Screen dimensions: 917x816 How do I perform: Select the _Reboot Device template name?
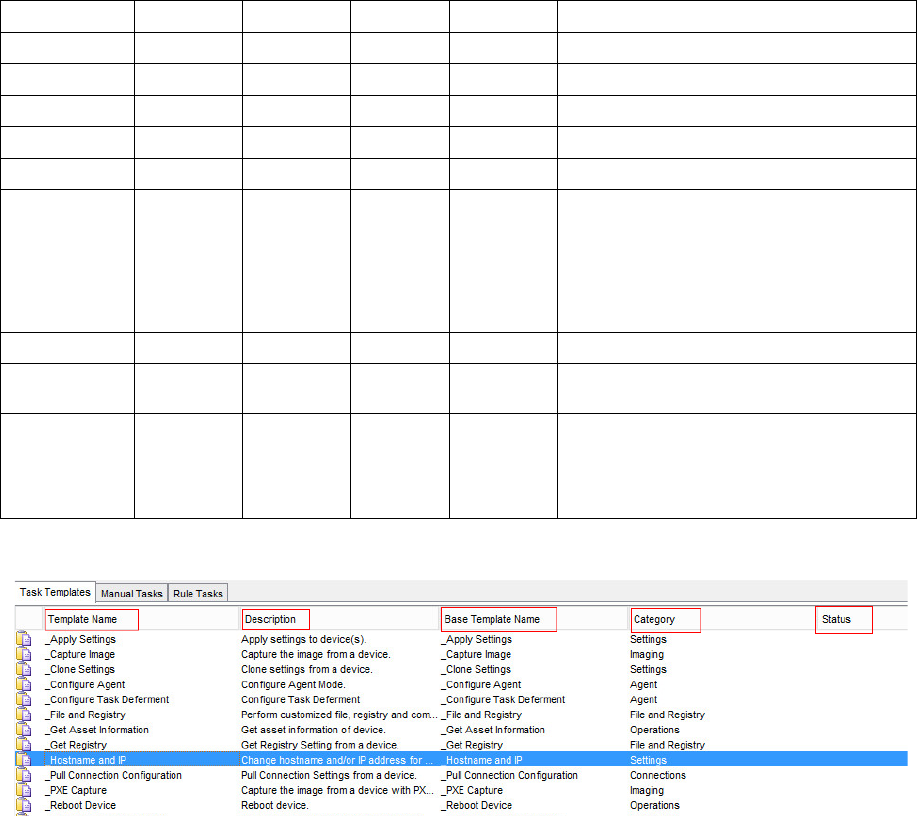[x=81, y=805]
